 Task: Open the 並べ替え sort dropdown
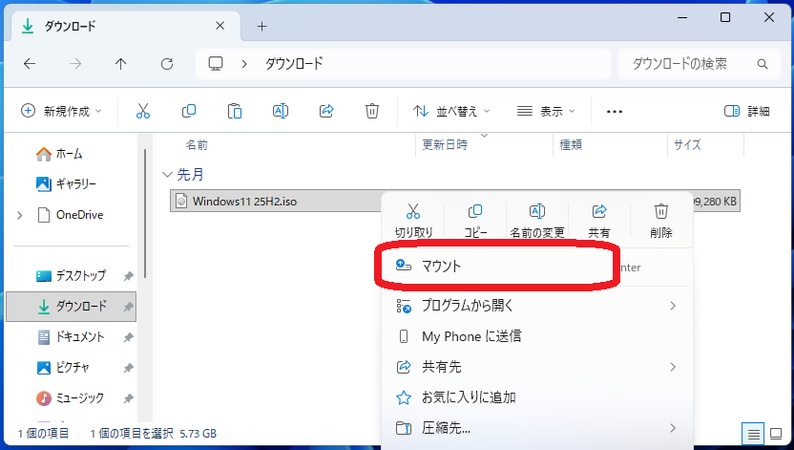[x=451, y=111]
